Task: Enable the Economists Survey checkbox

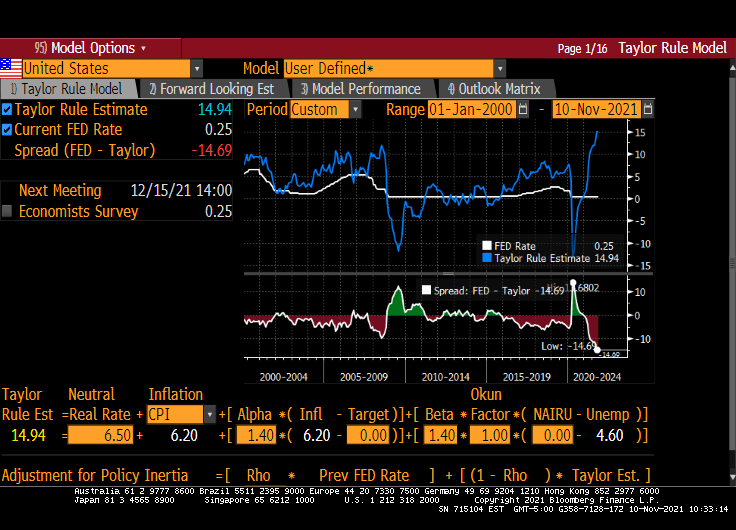Action: point(8,211)
